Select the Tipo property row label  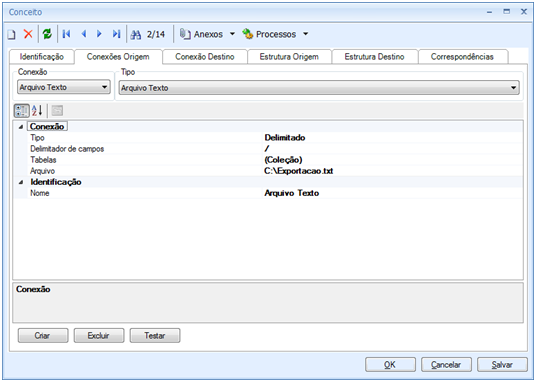click(x=37, y=138)
